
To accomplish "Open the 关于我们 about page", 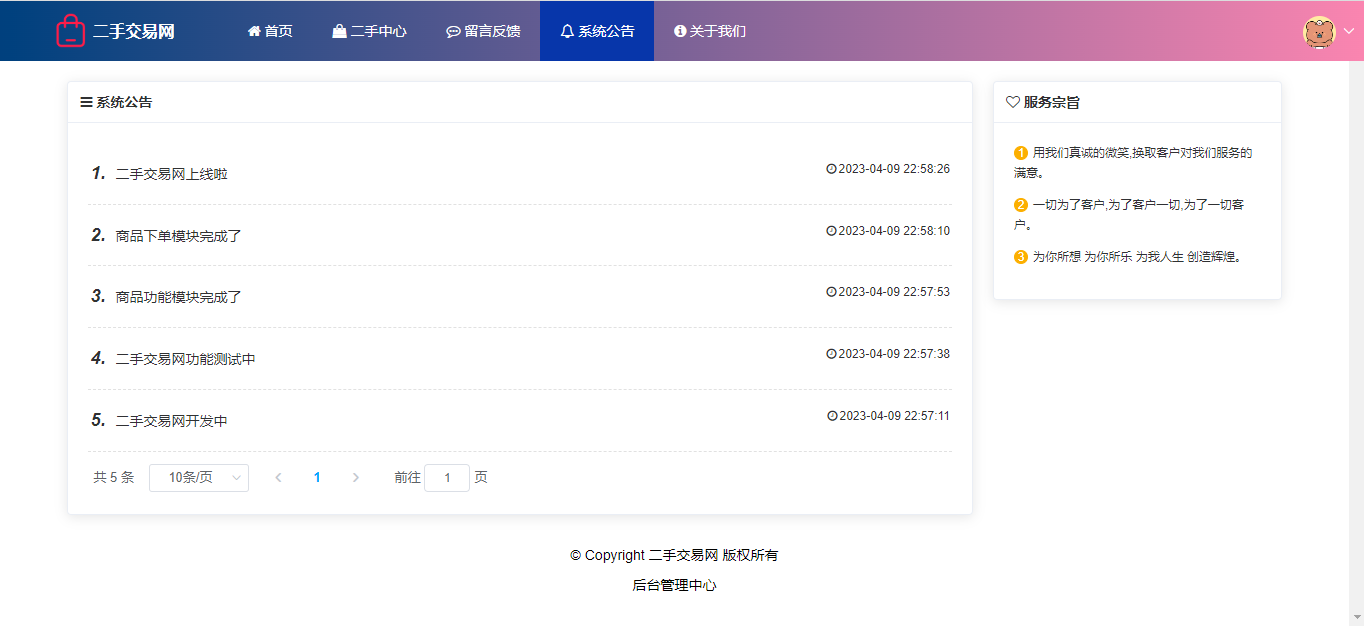I will tap(710, 31).
